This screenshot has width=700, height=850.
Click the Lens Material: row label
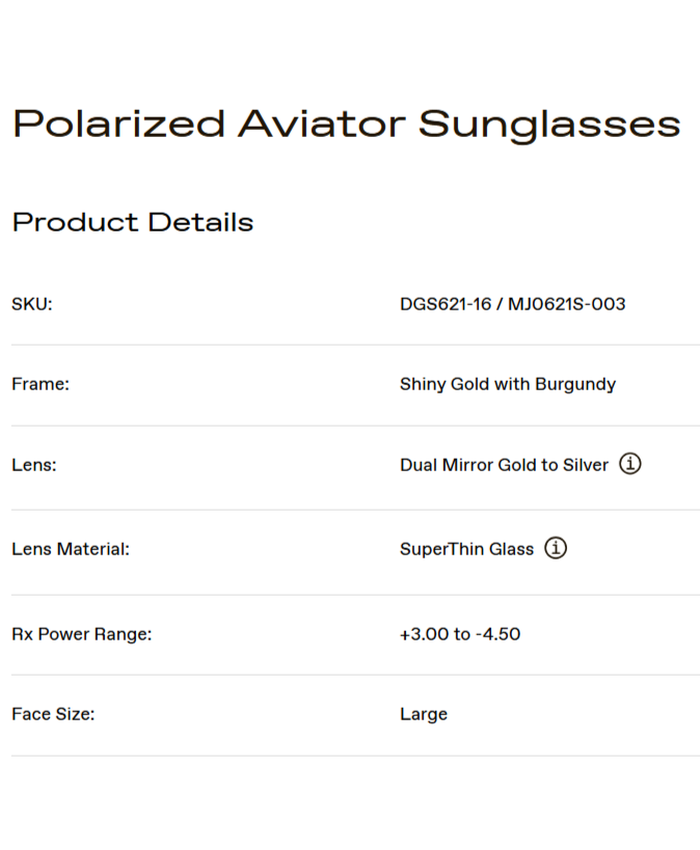pos(70,549)
